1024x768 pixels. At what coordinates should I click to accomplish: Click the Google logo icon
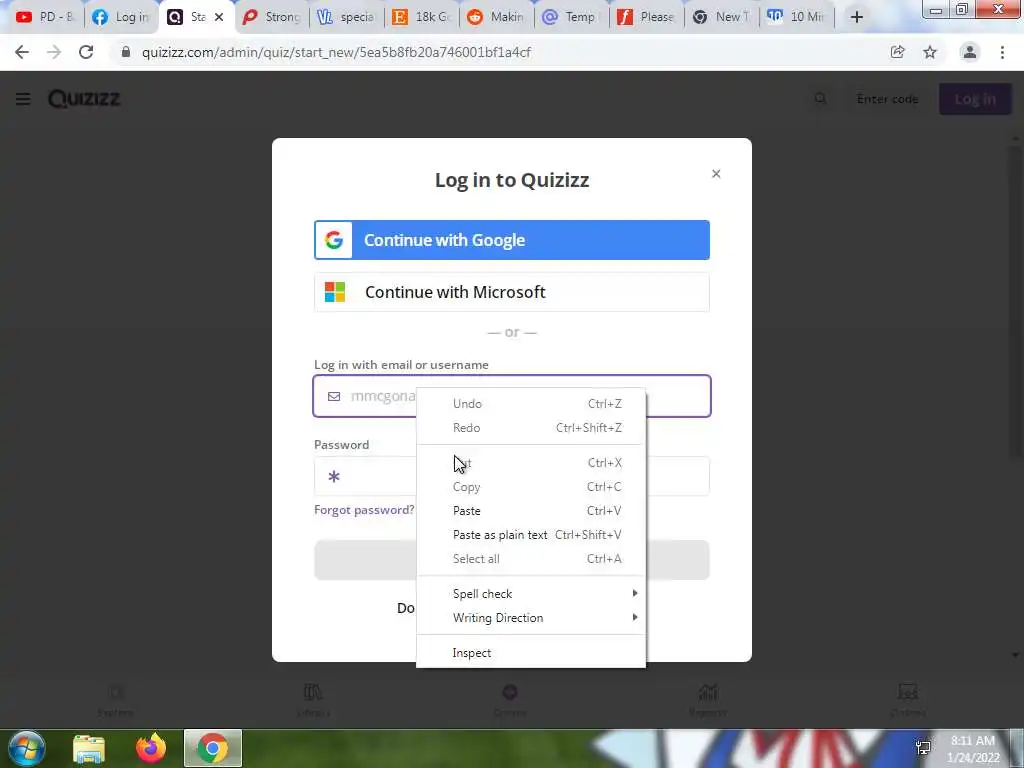point(334,240)
